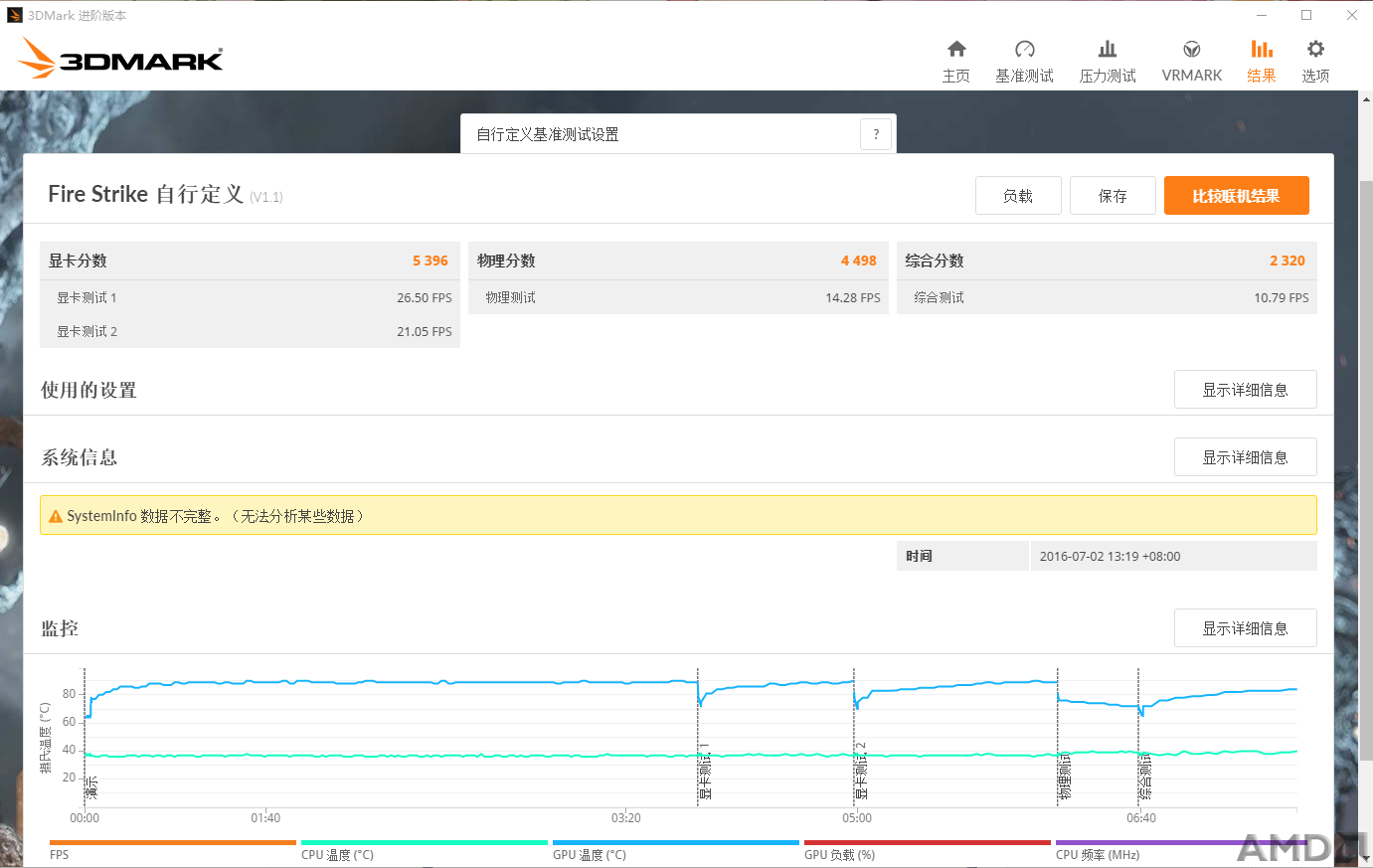Show details for 监控 section
Image resolution: width=1373 pixels, height=868 pixels.
pyautogui.click(x=1246, y=628)
